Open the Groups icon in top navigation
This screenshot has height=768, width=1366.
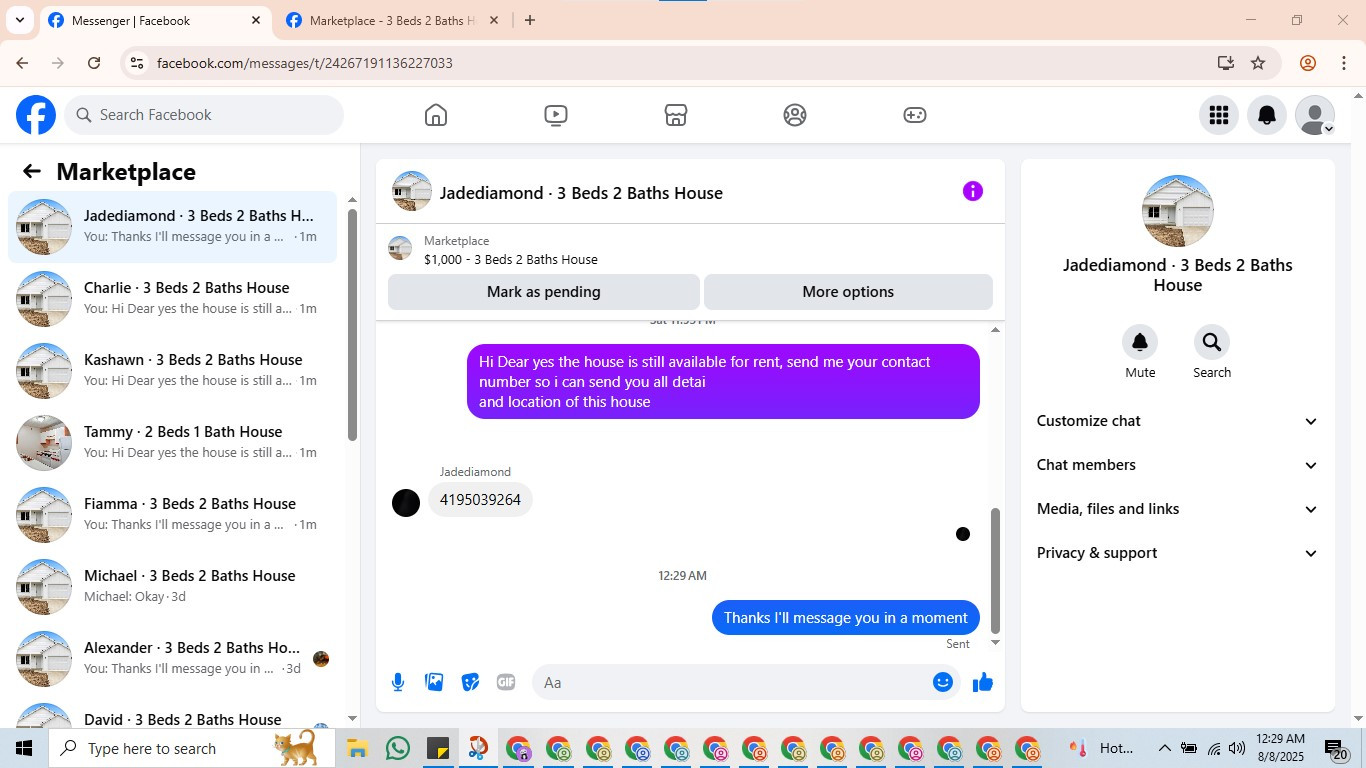tap(795, 115)
